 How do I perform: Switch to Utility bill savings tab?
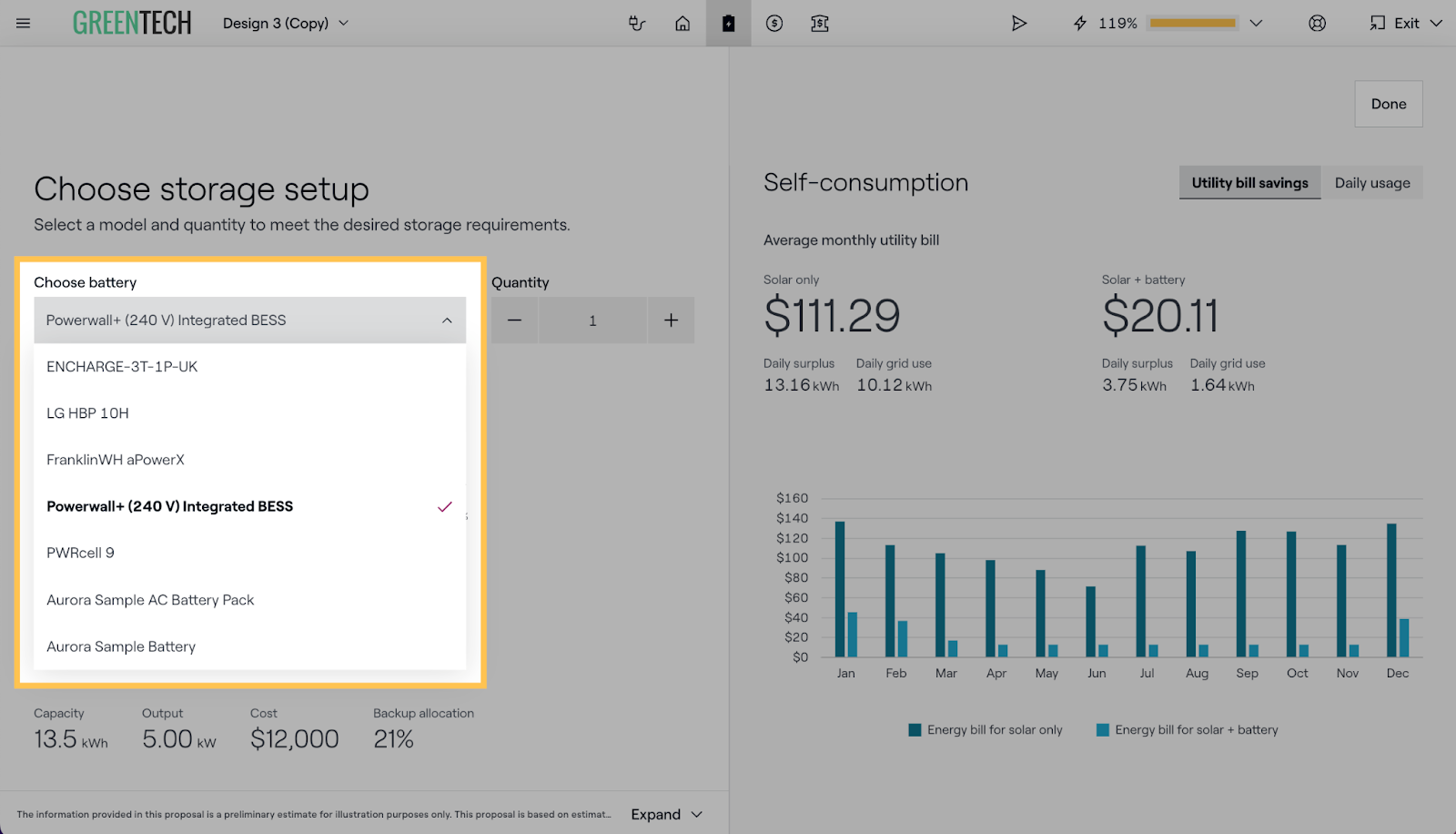[x=1250, y=183]
